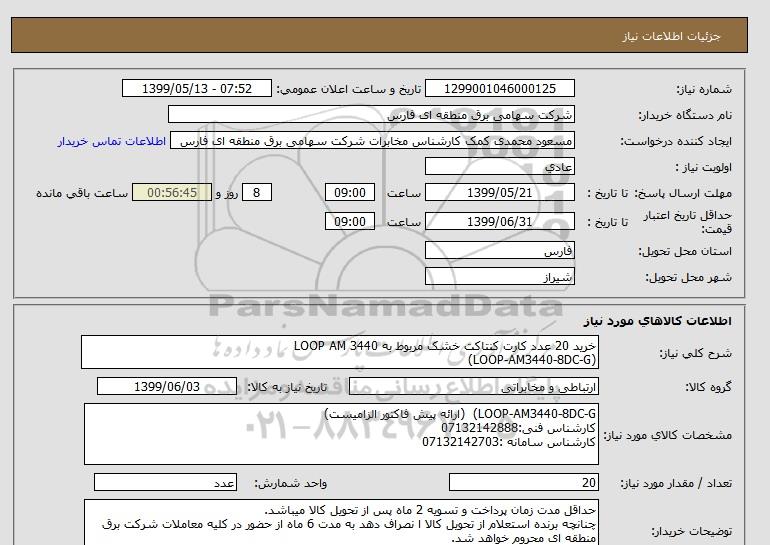The image size is (770, 545).
Task: Click the شماره نیاز field 1299001046000125
Action: coord(499,88)
